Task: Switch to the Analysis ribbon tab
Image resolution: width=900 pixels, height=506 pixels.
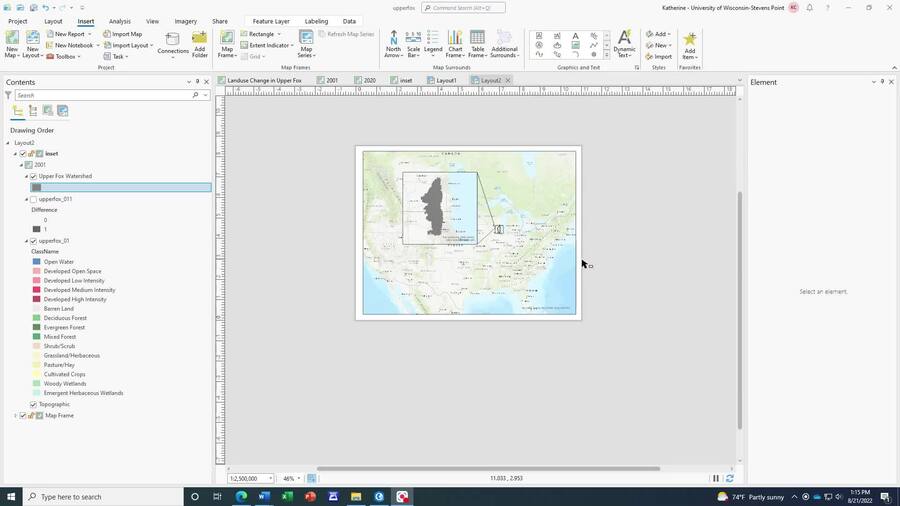Action: pyautogui.click(x=119, y=21)
